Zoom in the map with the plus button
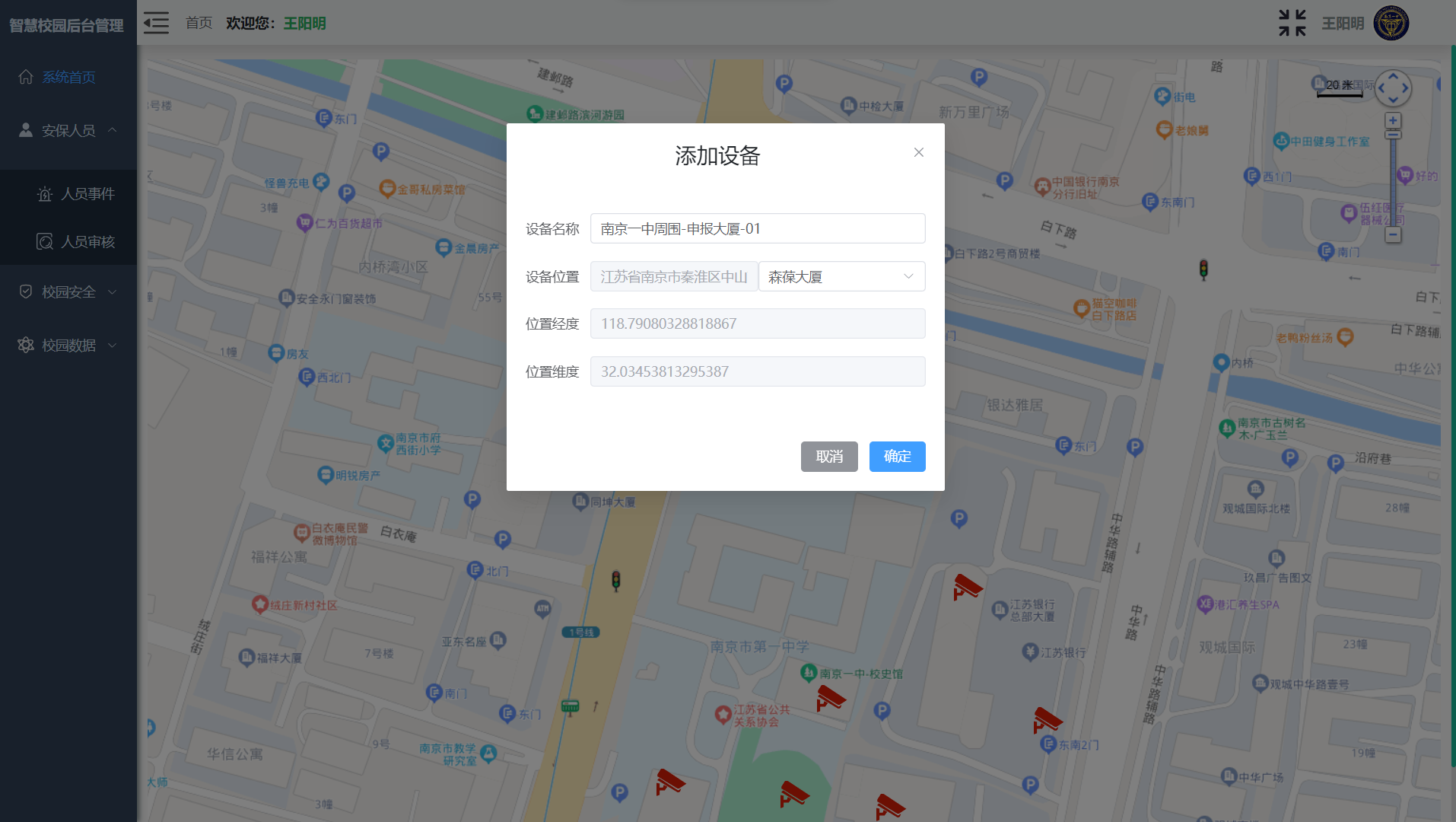Image resolution: width=1456 pixels, height=822 pixels. pyautogui.click(x=1393, y=121)
